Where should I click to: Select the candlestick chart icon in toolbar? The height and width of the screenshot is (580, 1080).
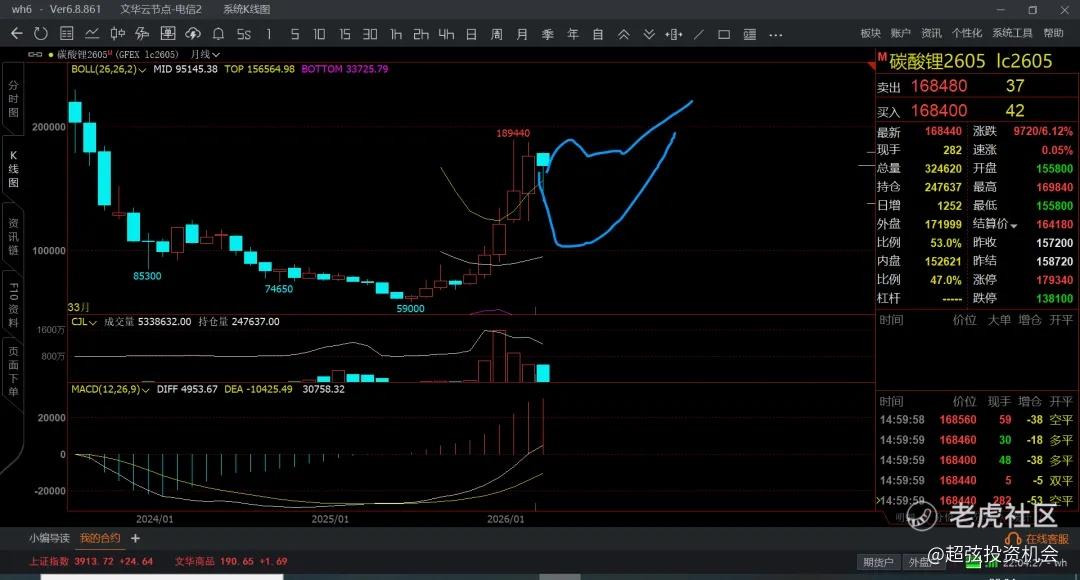coord(118,33)
